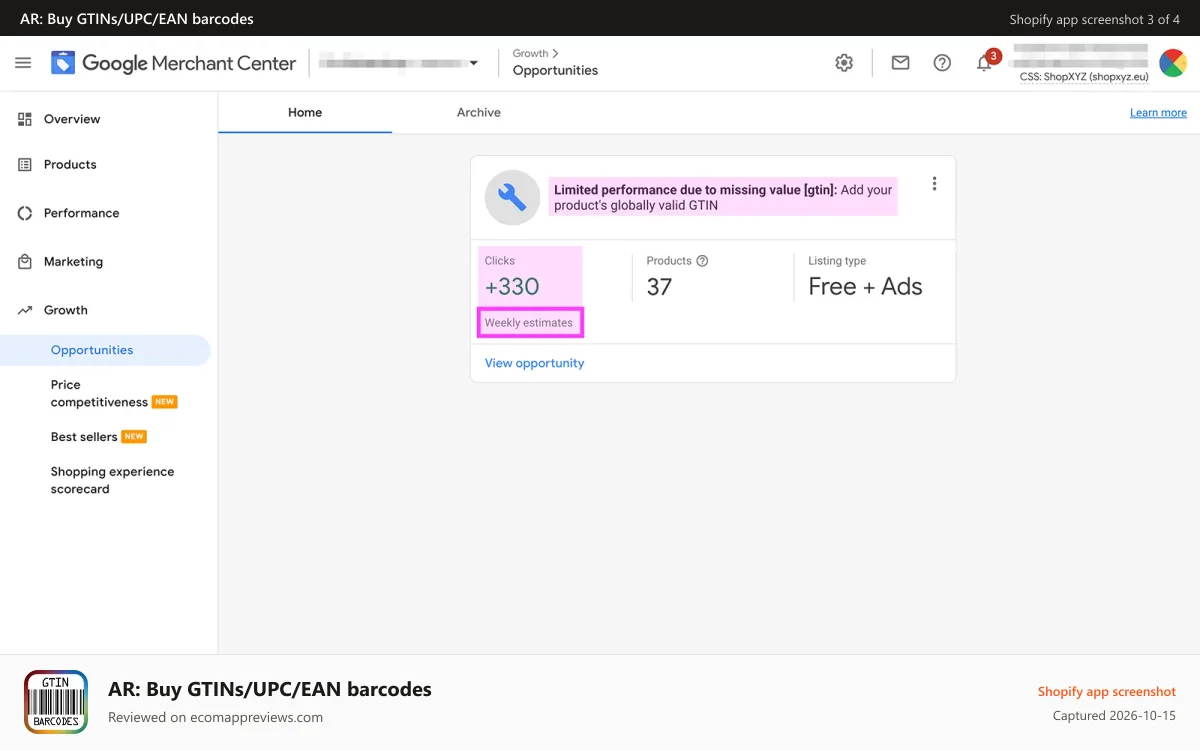Select the Marketing bag icon in sidebar
Screen dimensions: 1200x750
[x=25, y=262]
